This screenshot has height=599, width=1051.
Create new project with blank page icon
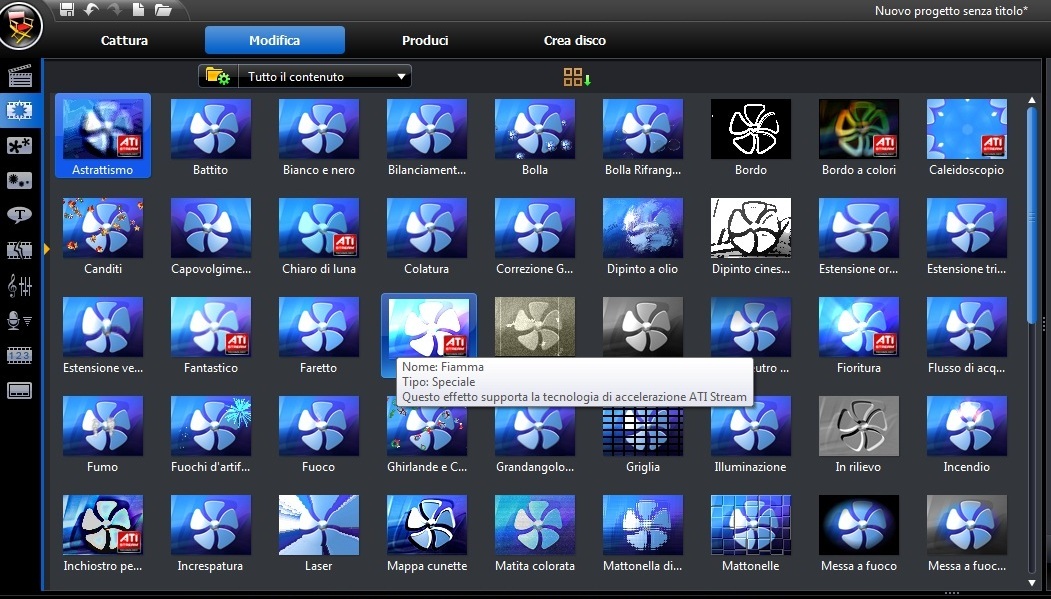tap(139, 10)
